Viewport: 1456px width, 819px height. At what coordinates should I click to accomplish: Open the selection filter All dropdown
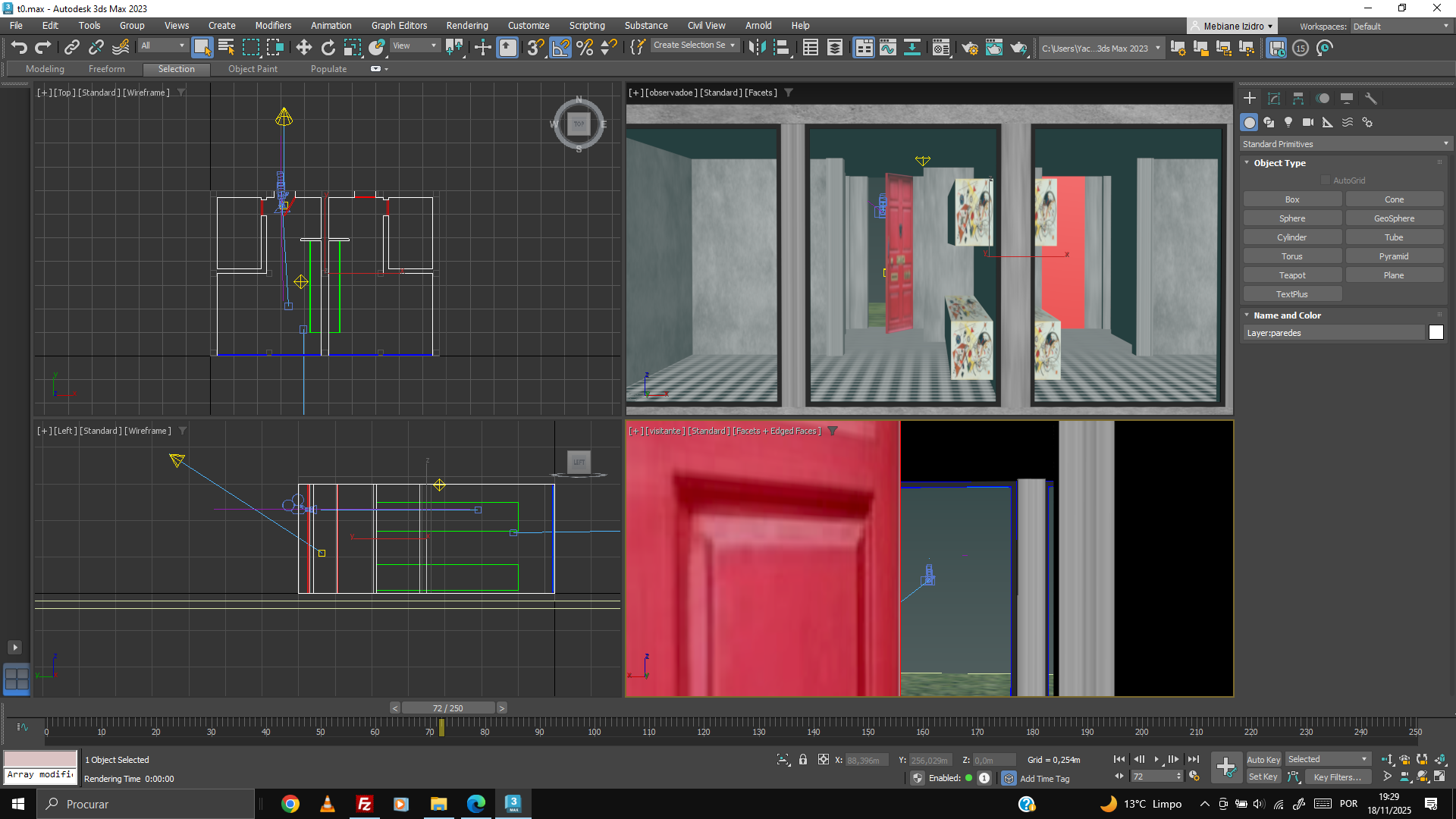pyautogui.click(x=162, y=45)
